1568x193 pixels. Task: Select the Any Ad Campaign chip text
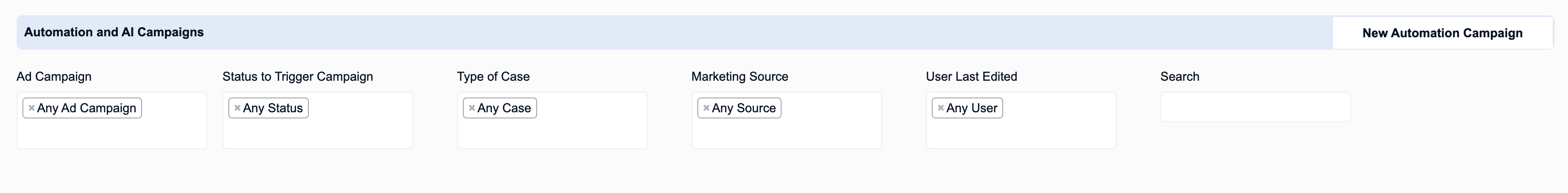tap(86, 108)
